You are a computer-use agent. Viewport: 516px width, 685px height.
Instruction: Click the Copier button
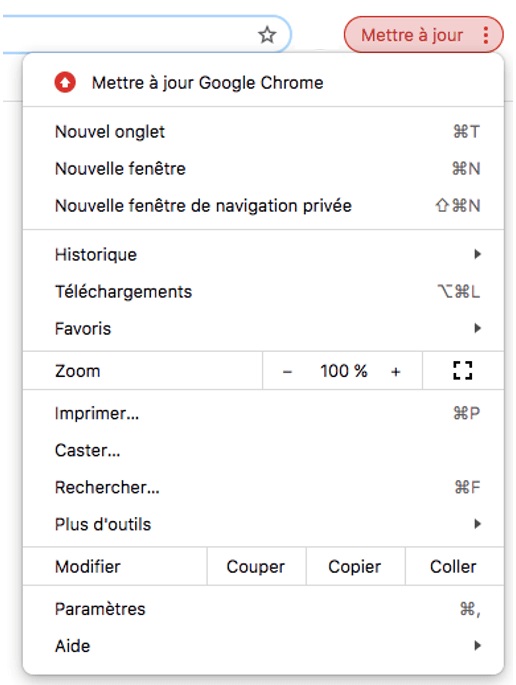tap(355, 567)
